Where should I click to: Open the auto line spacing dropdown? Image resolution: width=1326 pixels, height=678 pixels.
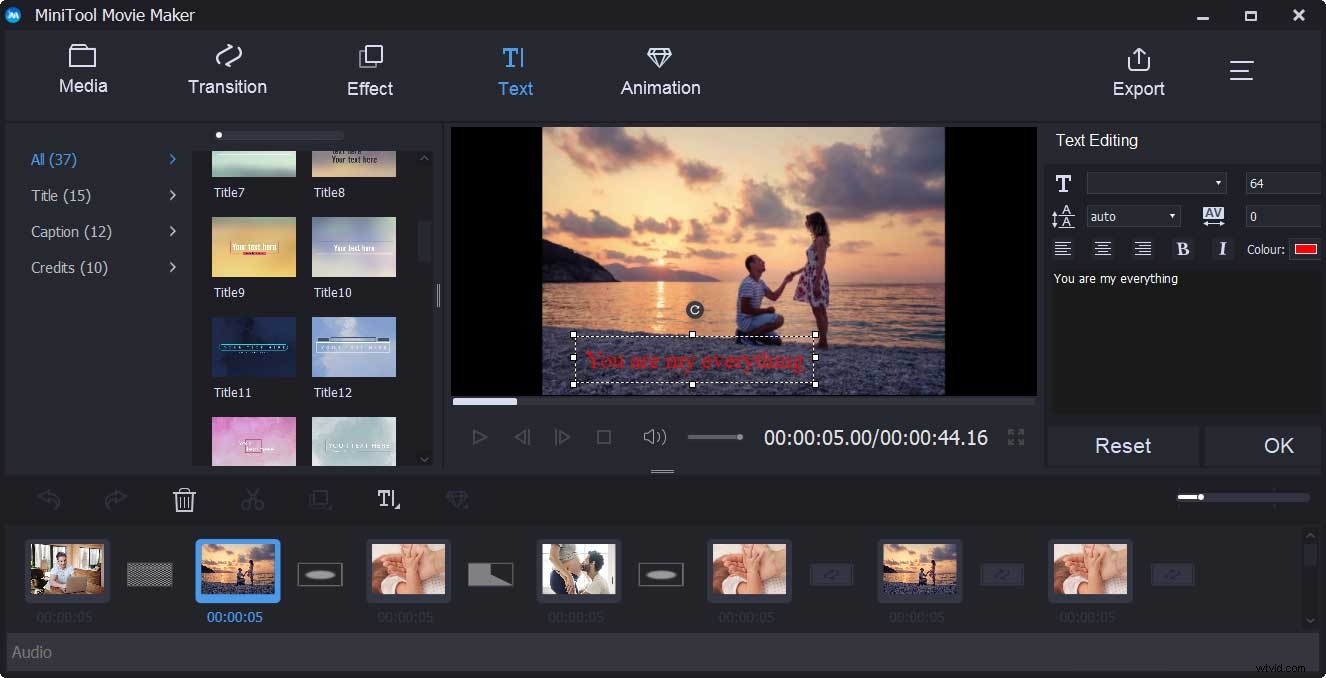pos(1133,215)
